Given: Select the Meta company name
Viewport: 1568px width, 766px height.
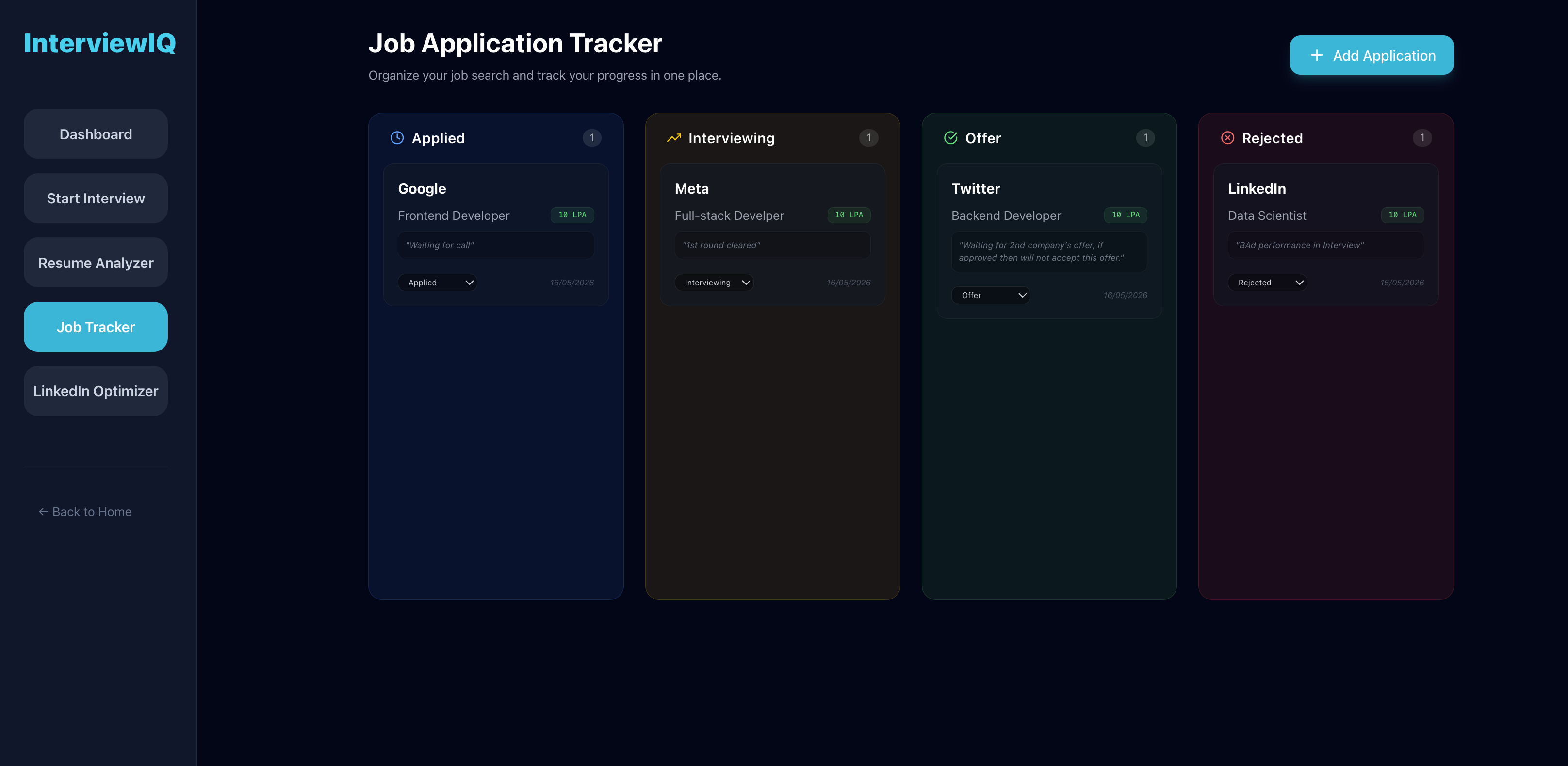Looking at the screenshot, I should pyautogui.click(x=691, y=189).
